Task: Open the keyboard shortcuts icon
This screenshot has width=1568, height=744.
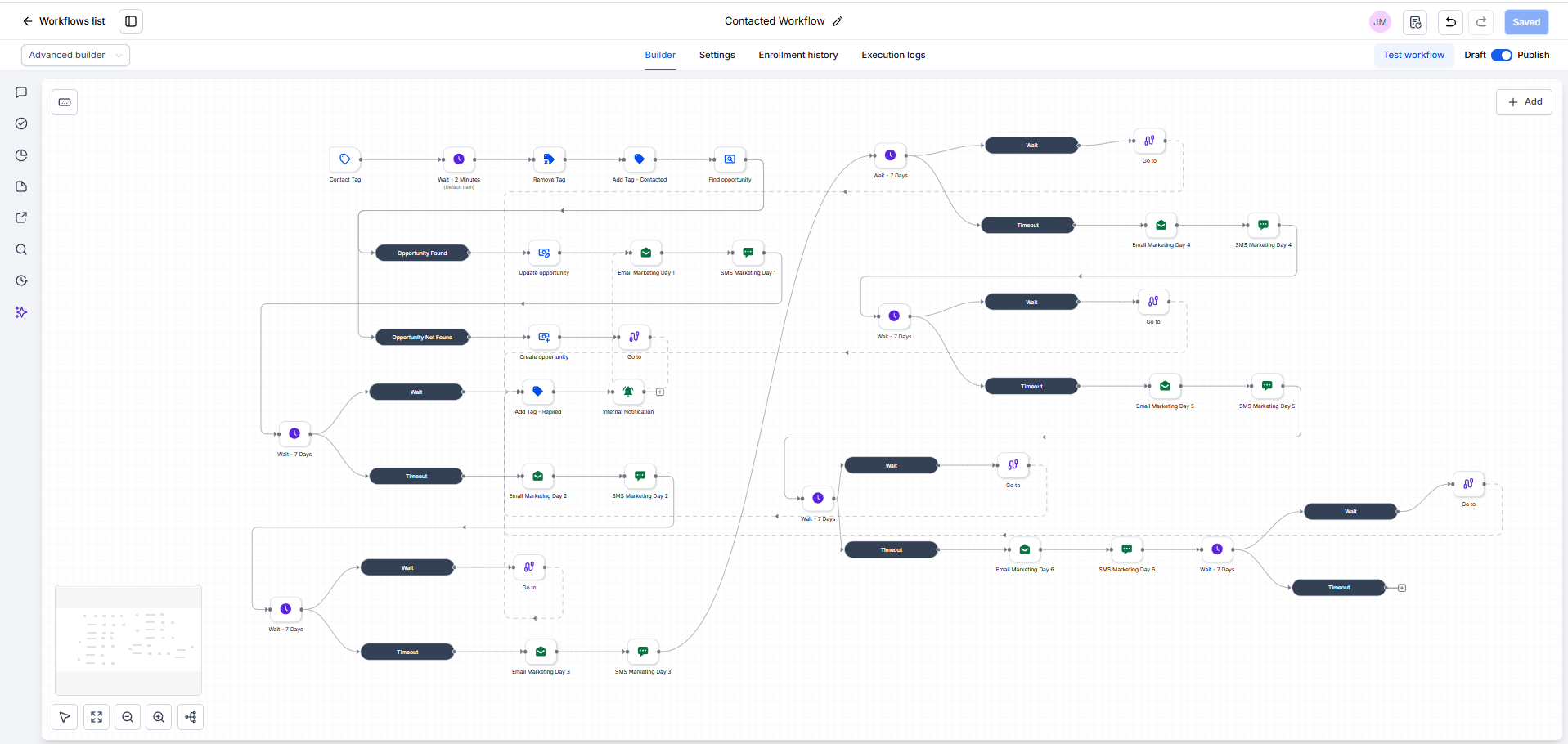Action: pyautogui.click(x=65, y=102)
